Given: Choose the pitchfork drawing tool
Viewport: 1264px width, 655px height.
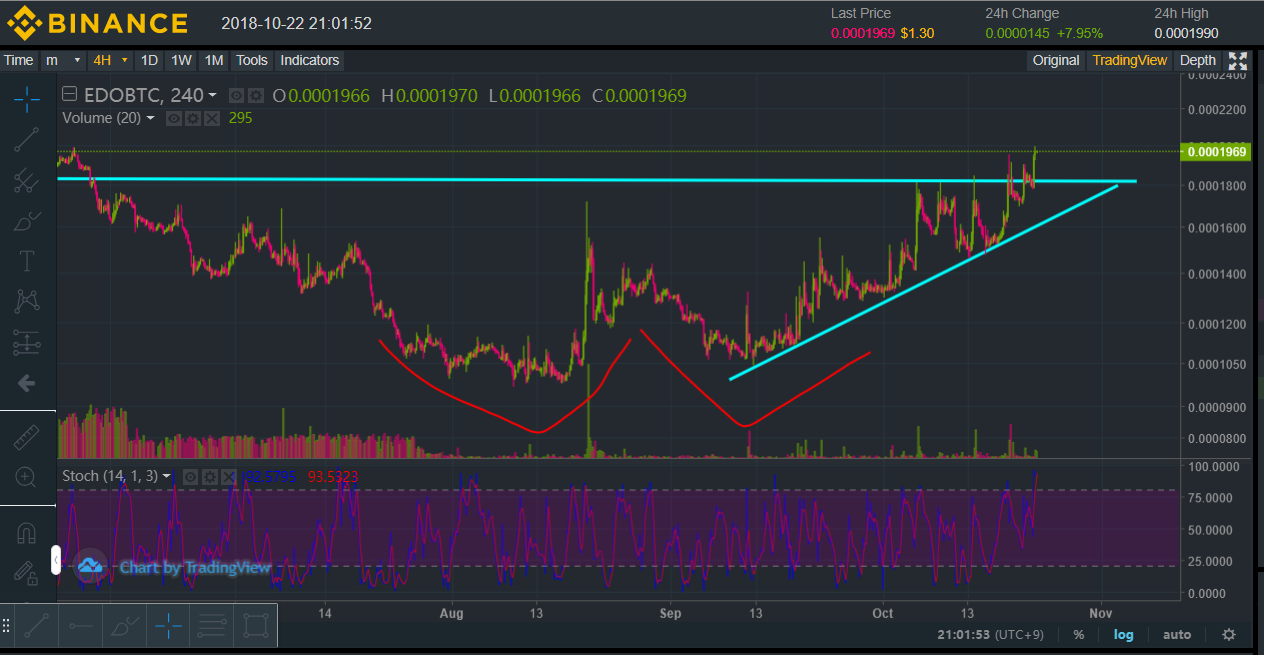Looking at the screenshot, I should coord(27,181).
